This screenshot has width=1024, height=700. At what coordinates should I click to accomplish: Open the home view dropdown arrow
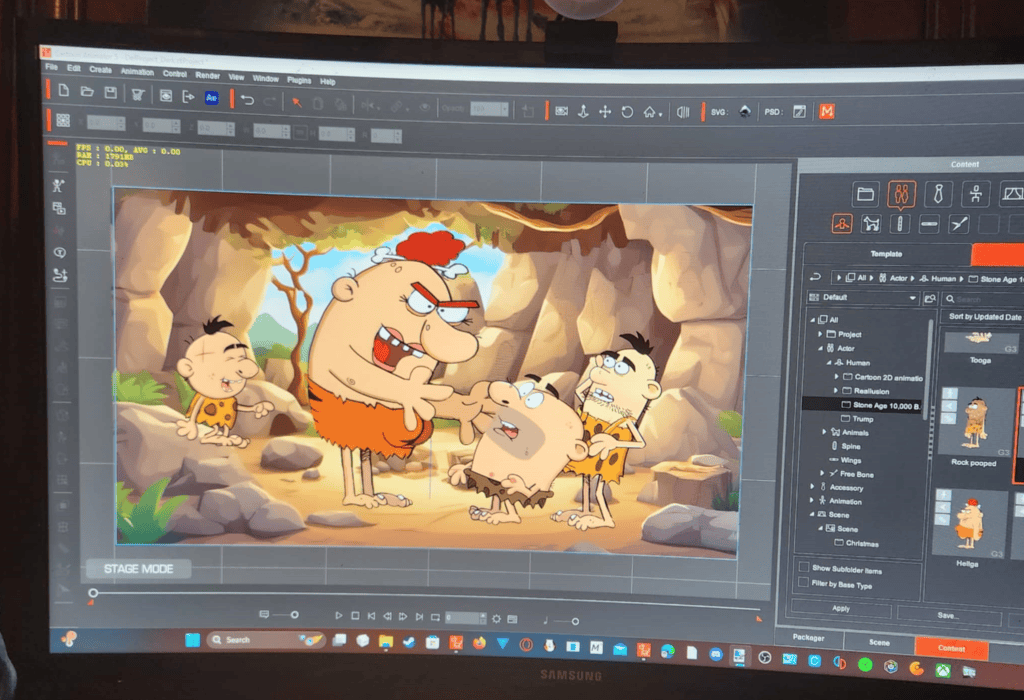pyautogui.click(x=660, y=115)
